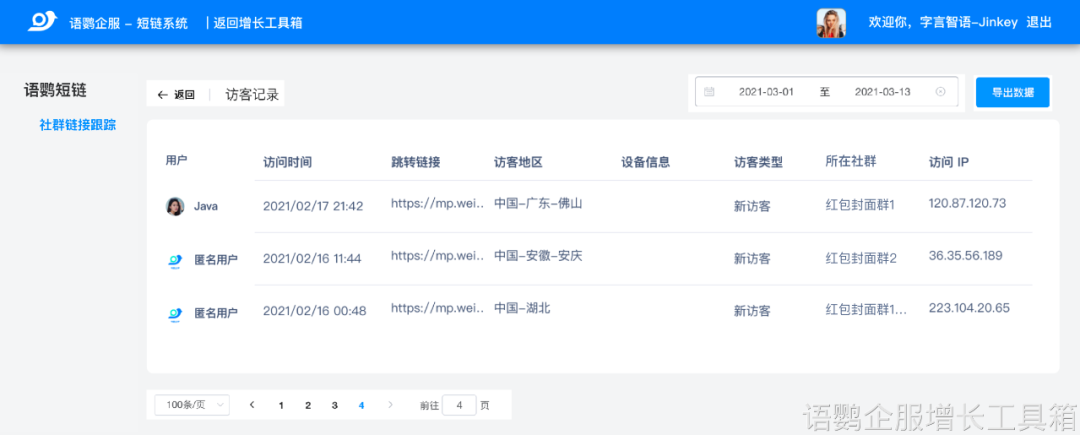
Task: Click the previous page arrow
Action: (x=252, y=405)
